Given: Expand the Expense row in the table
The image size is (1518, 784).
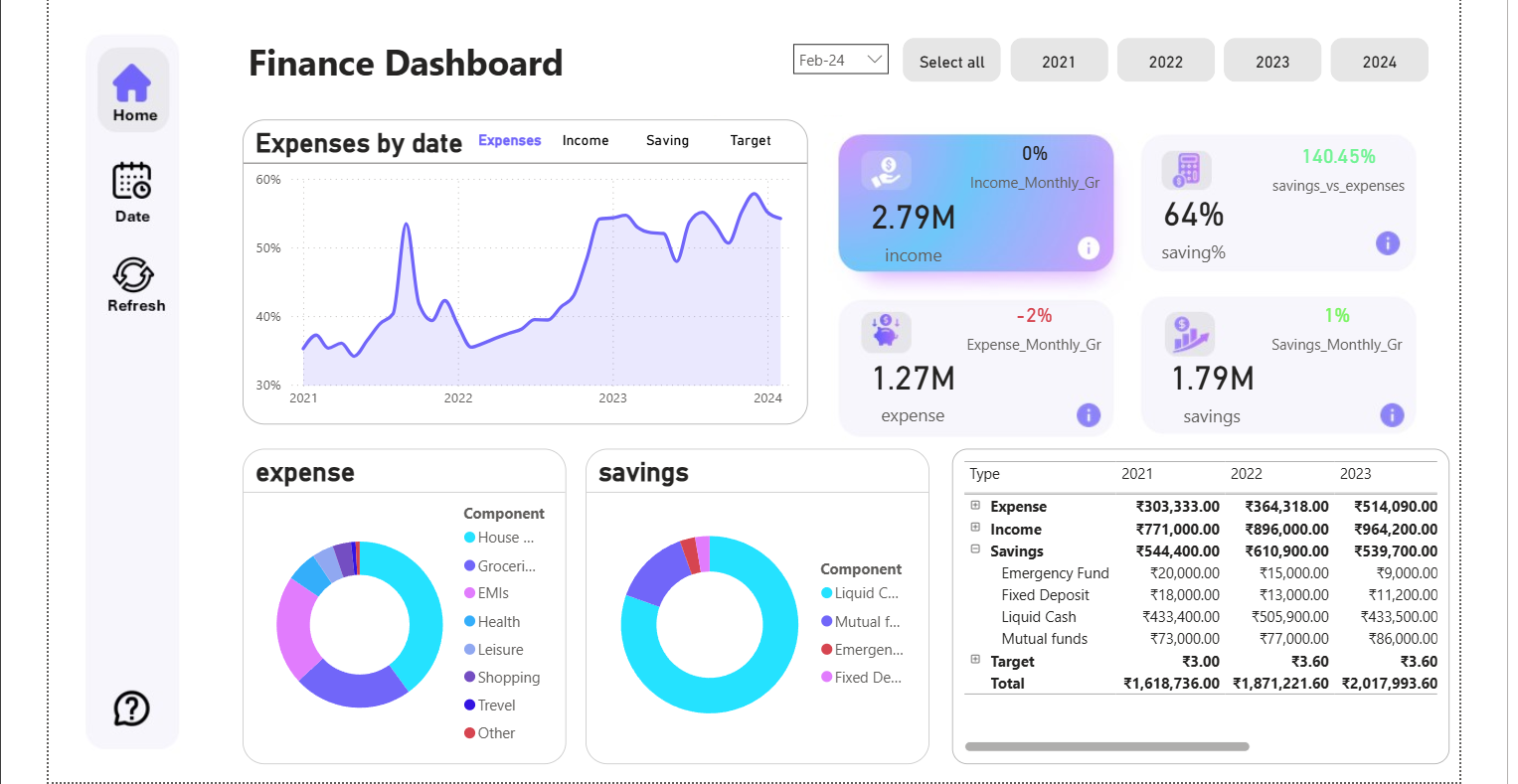Looking at the screenshot, I should 974,506.
